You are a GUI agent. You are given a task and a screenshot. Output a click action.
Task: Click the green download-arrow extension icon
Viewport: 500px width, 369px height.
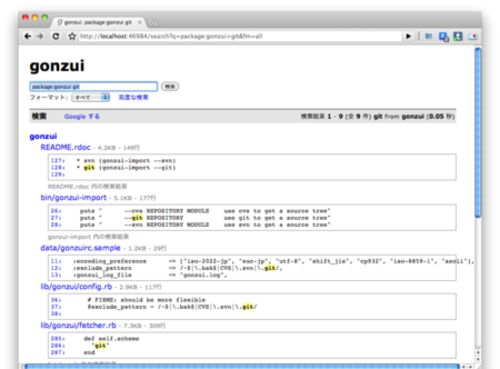click(x=458, y=36)
